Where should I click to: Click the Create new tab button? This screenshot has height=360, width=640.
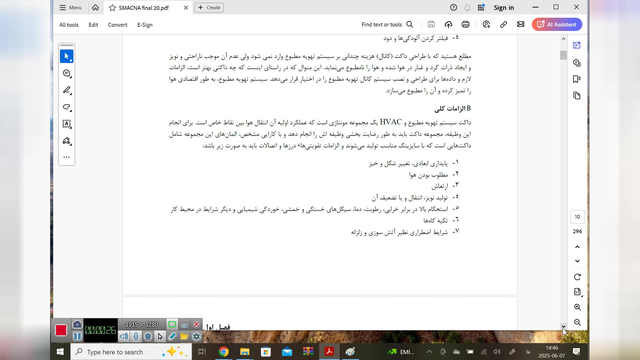tap(209, 7)
